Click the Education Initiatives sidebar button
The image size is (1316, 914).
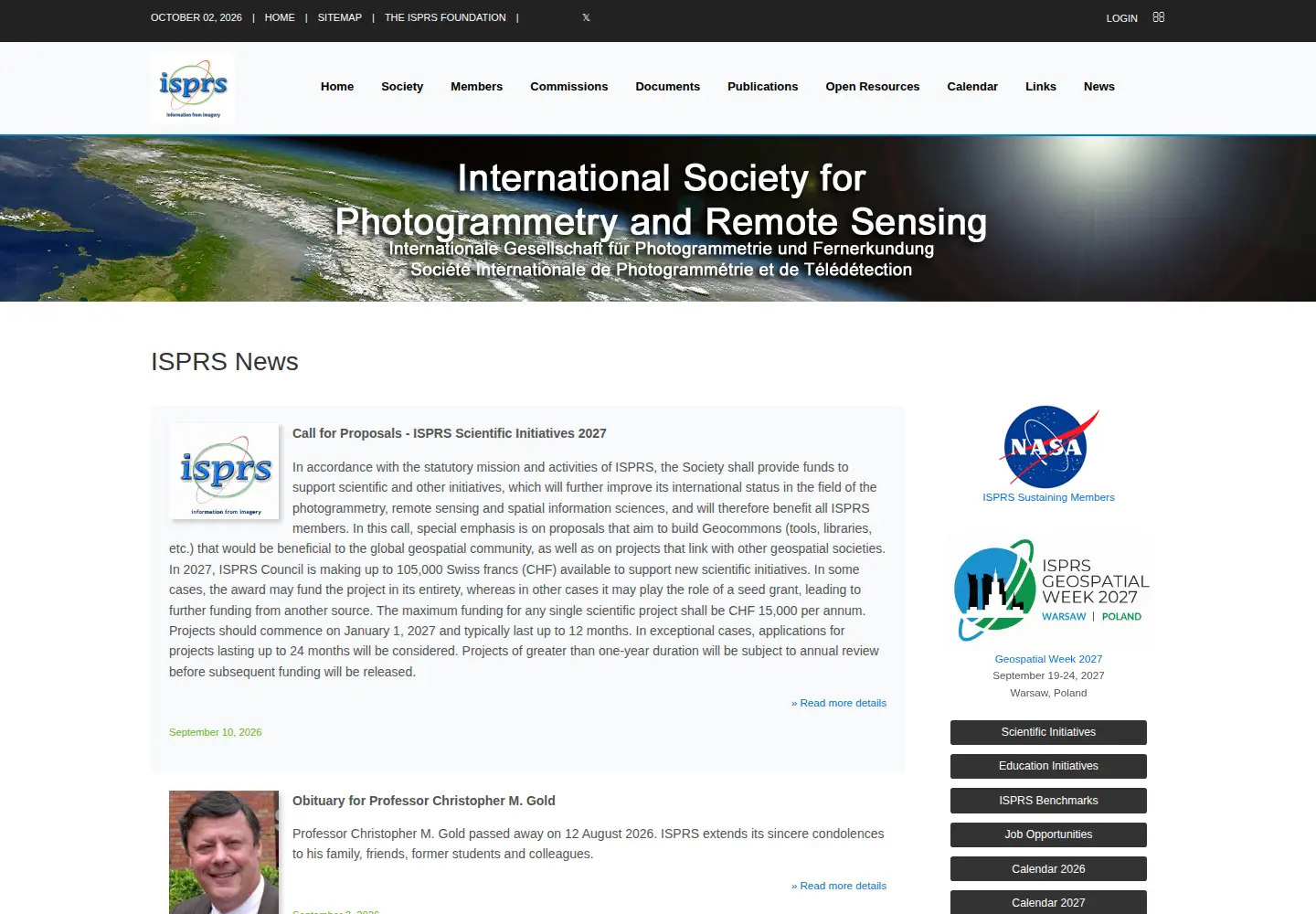[x=1049, y=766]
